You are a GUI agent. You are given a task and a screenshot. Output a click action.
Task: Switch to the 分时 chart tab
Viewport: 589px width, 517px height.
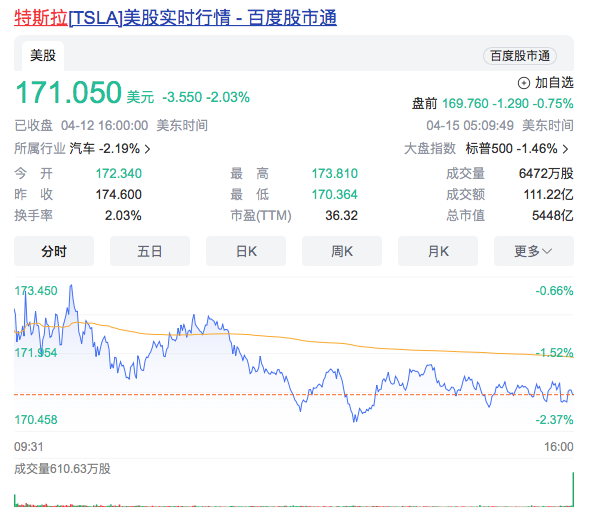[54, 251]
